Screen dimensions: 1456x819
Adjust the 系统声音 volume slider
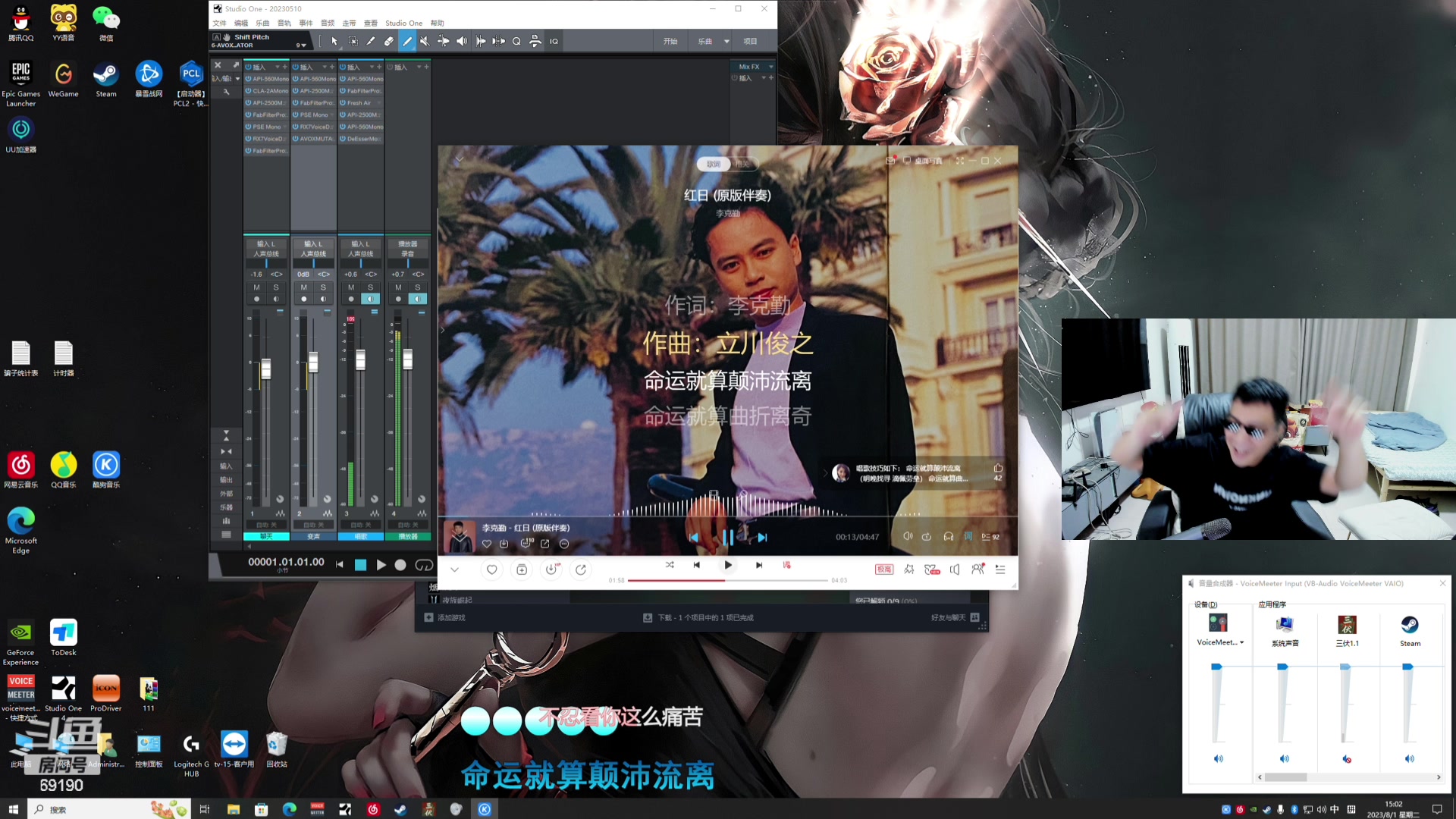pos(1282,667)
